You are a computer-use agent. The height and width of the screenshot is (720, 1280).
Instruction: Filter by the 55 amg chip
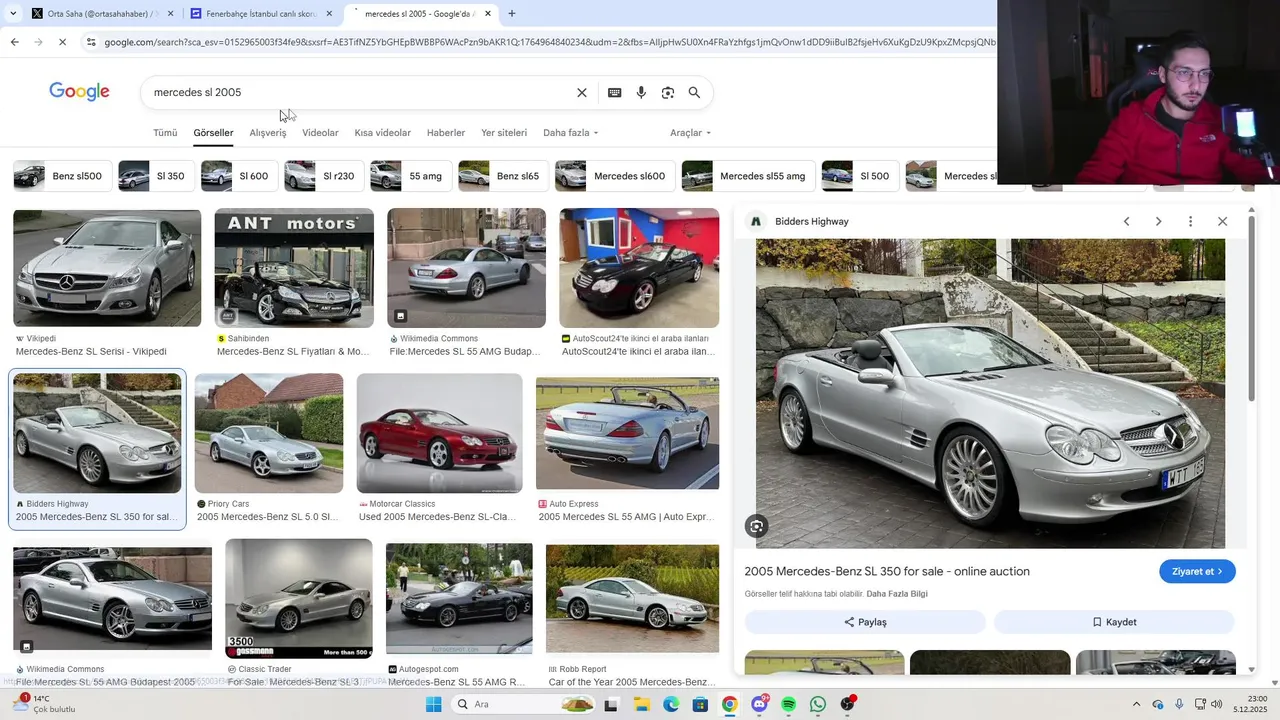coord(410,176)
